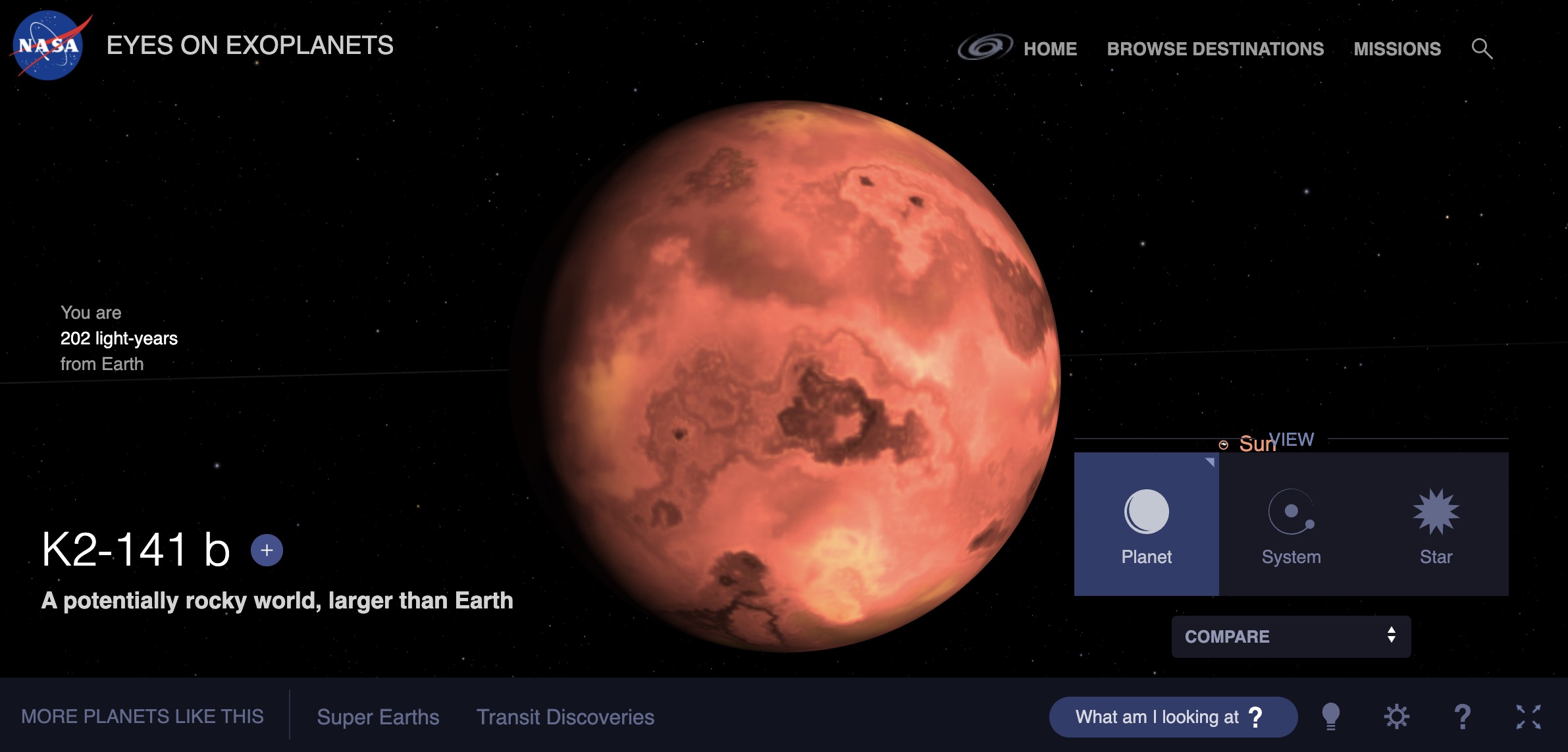1568x752 pixels.
Task: Collapse view panel via corner triangle
Action: point(1210,462)
